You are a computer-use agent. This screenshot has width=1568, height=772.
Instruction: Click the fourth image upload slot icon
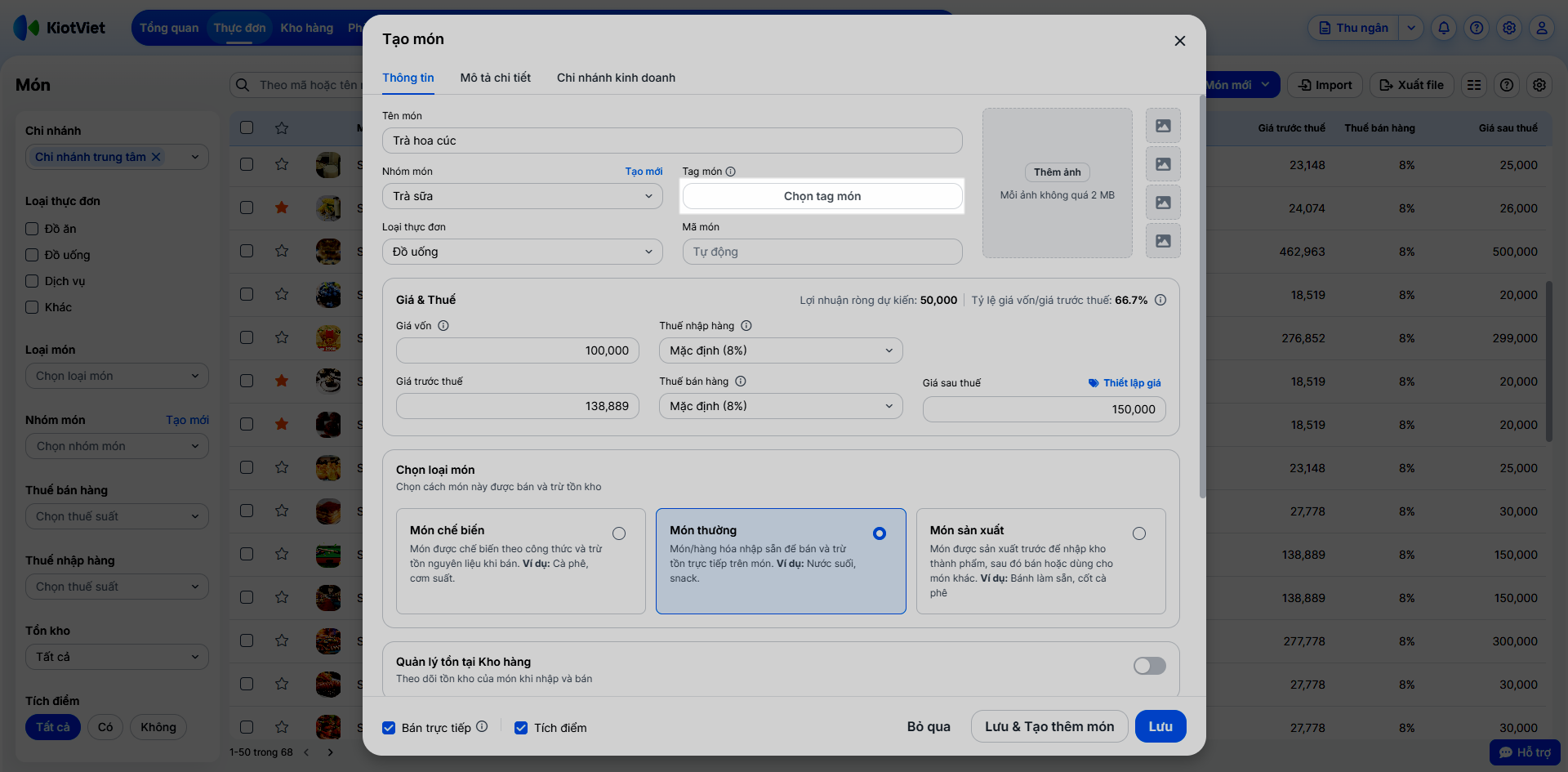1163,241
